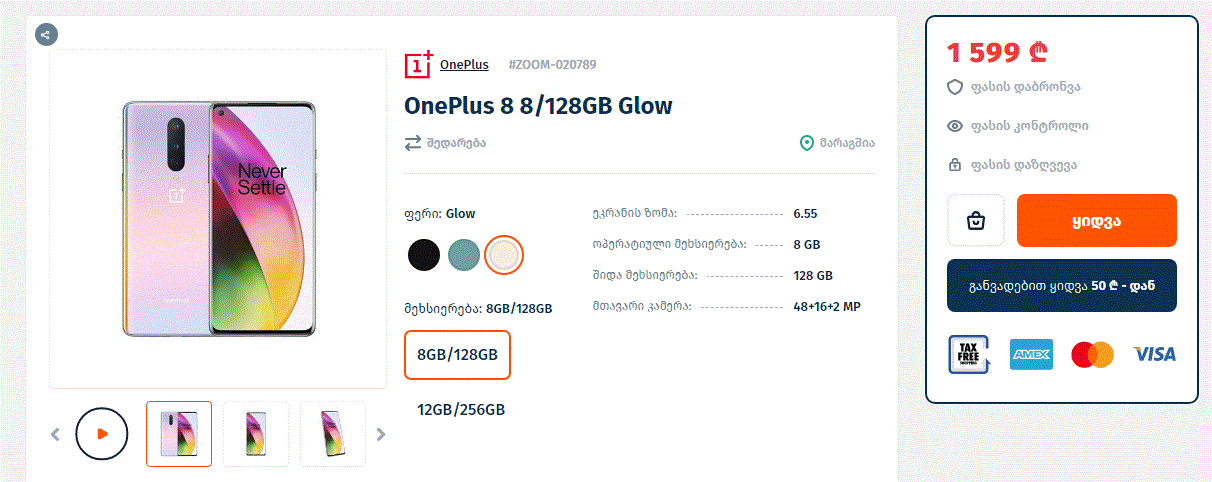Show previous thumbnails with left chevron
This screenshot has width=1212, height=482.
click(x=56, y=434)
